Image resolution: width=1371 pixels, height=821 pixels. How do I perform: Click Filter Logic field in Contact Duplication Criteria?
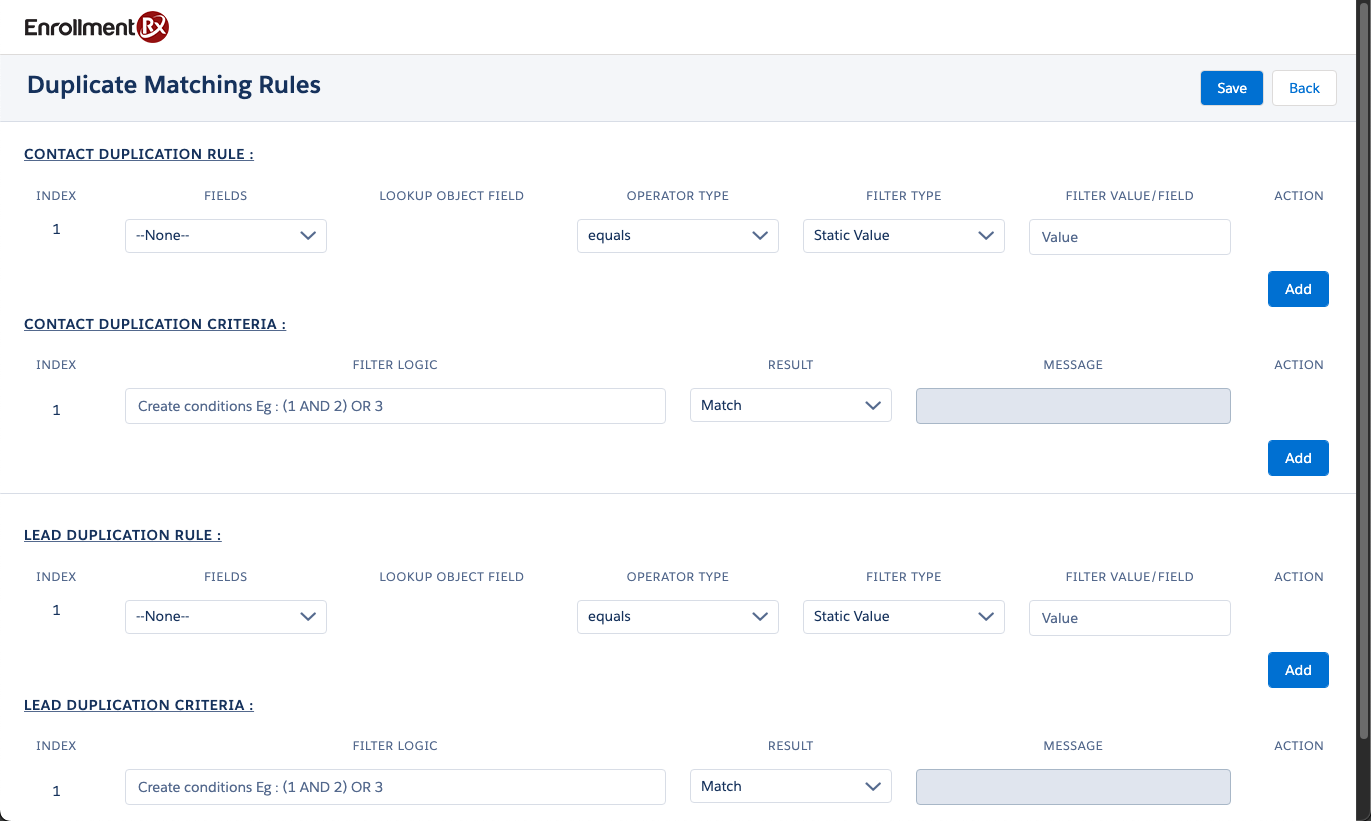point(395,406)
